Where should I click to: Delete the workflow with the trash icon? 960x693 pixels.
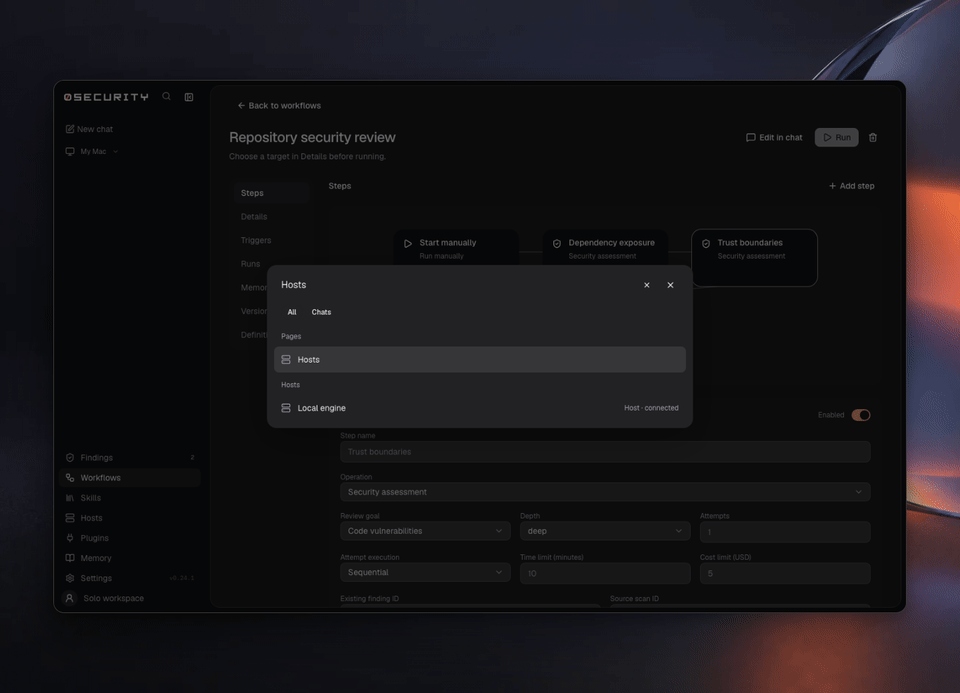tap(873, 138)
